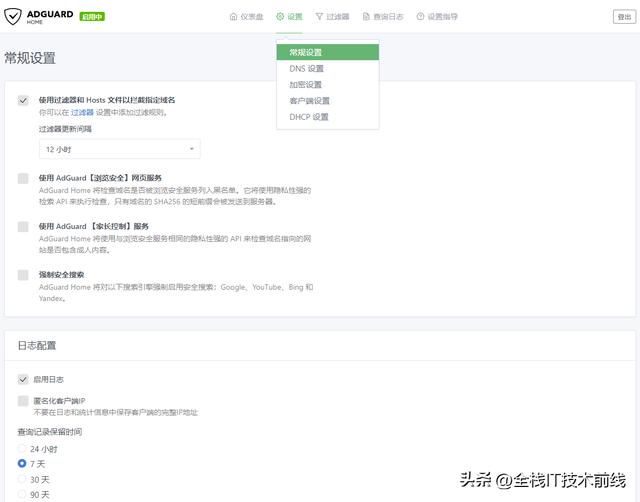Toggle 启用日志 checkbox

(x=23, y=380)
